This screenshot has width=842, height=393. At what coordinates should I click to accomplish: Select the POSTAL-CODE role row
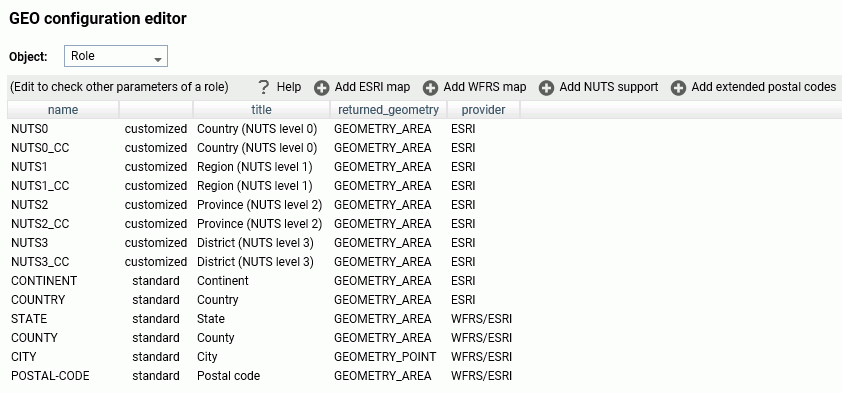[424, 376]
